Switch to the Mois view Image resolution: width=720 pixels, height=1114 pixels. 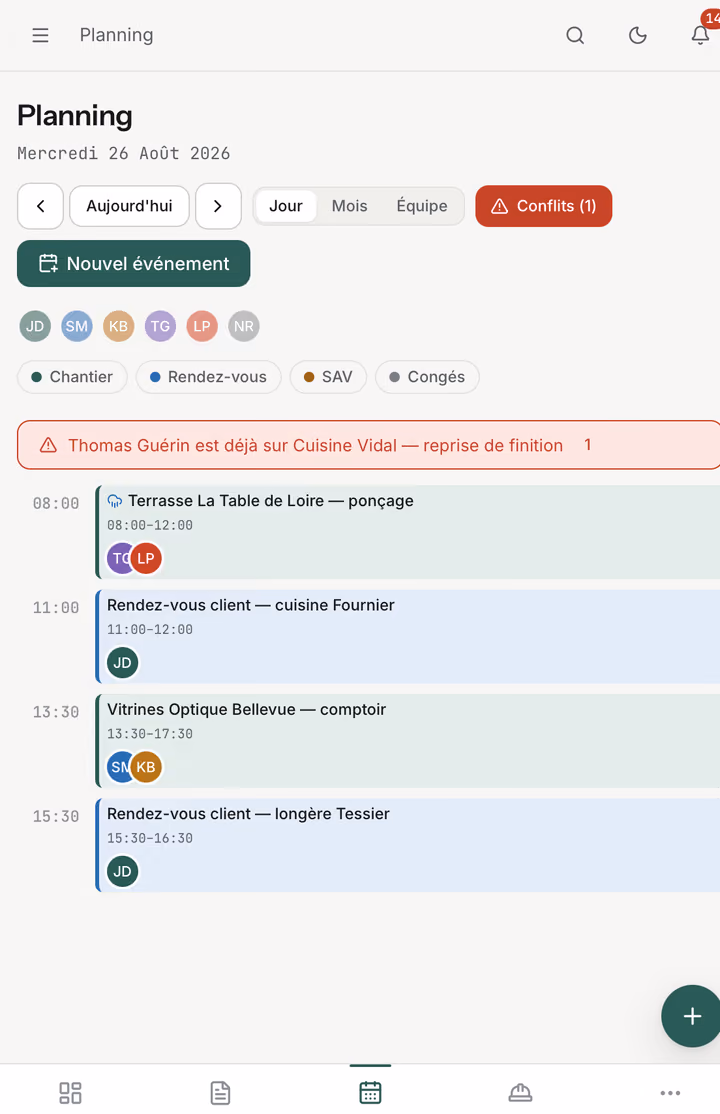pyautogui.click(x=350, y=206)
